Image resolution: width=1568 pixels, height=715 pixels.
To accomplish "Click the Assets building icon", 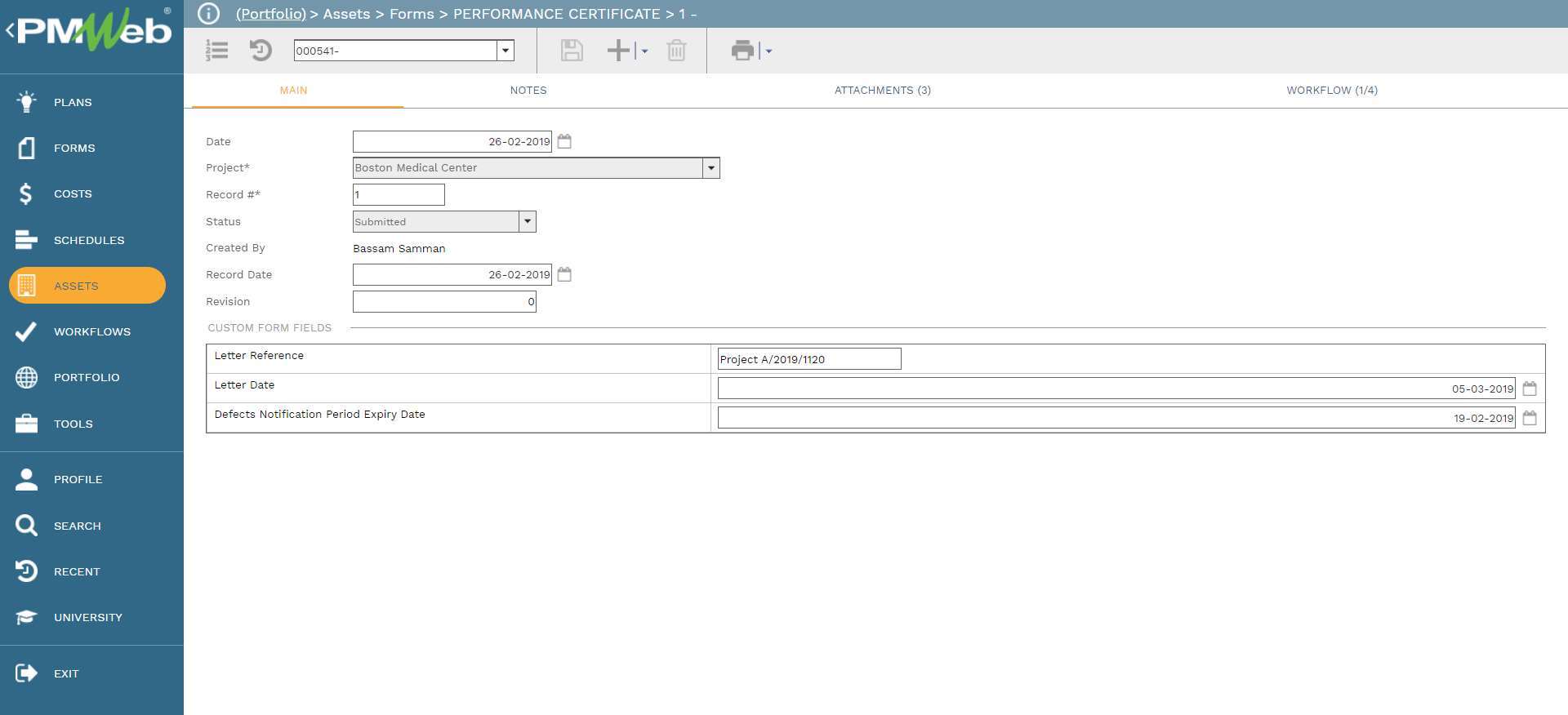I will (x=26, y=286).
